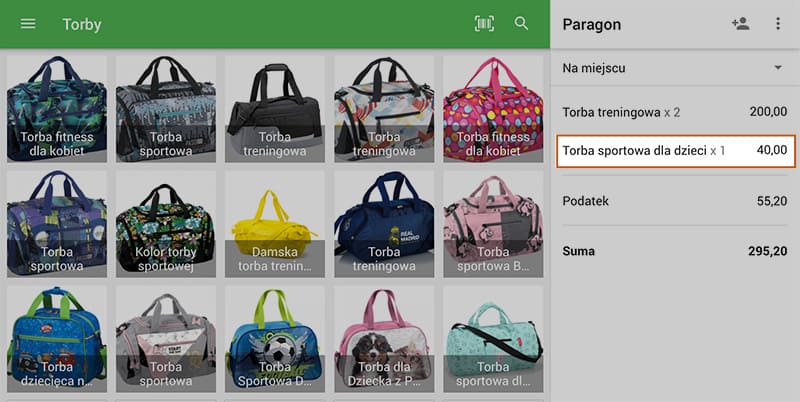
Task: Add the mint green Torba sportowa dl... item
Action: pos(493,339)
